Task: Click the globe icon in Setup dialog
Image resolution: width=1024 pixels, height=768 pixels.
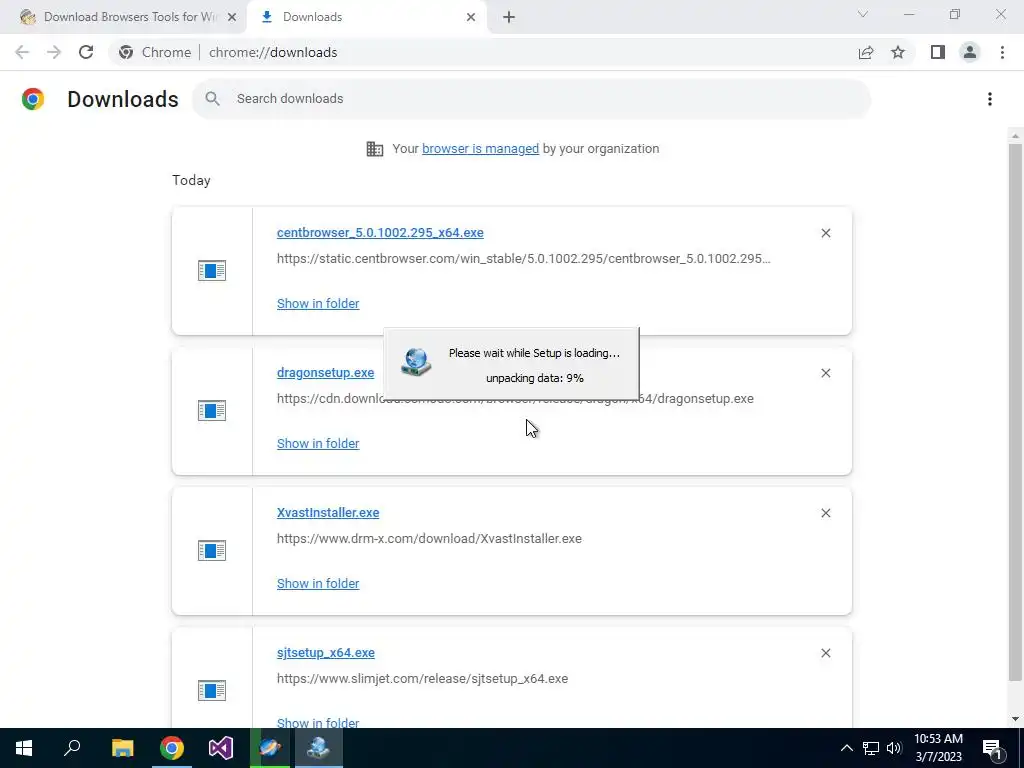Action: pyautogui.click(x=416, y=362)
